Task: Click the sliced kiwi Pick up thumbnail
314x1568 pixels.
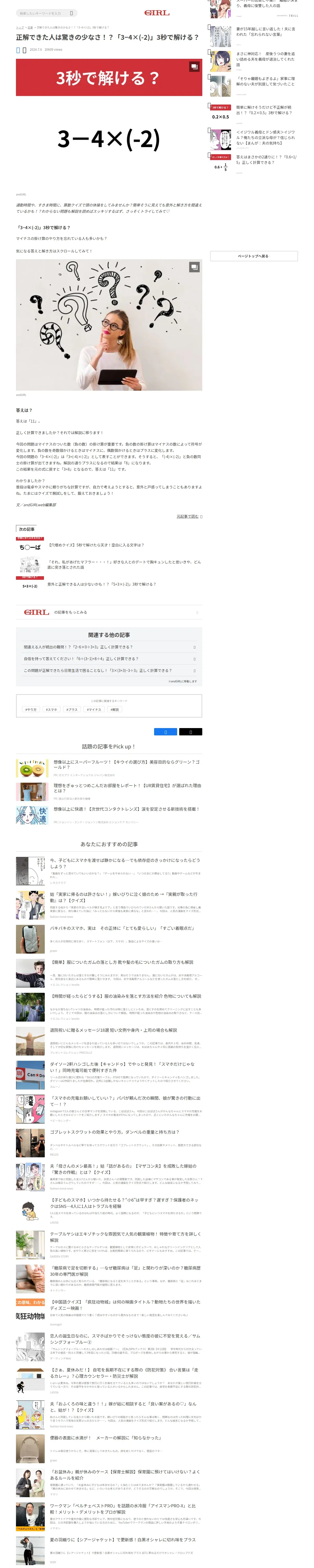Action: [32, 768]
